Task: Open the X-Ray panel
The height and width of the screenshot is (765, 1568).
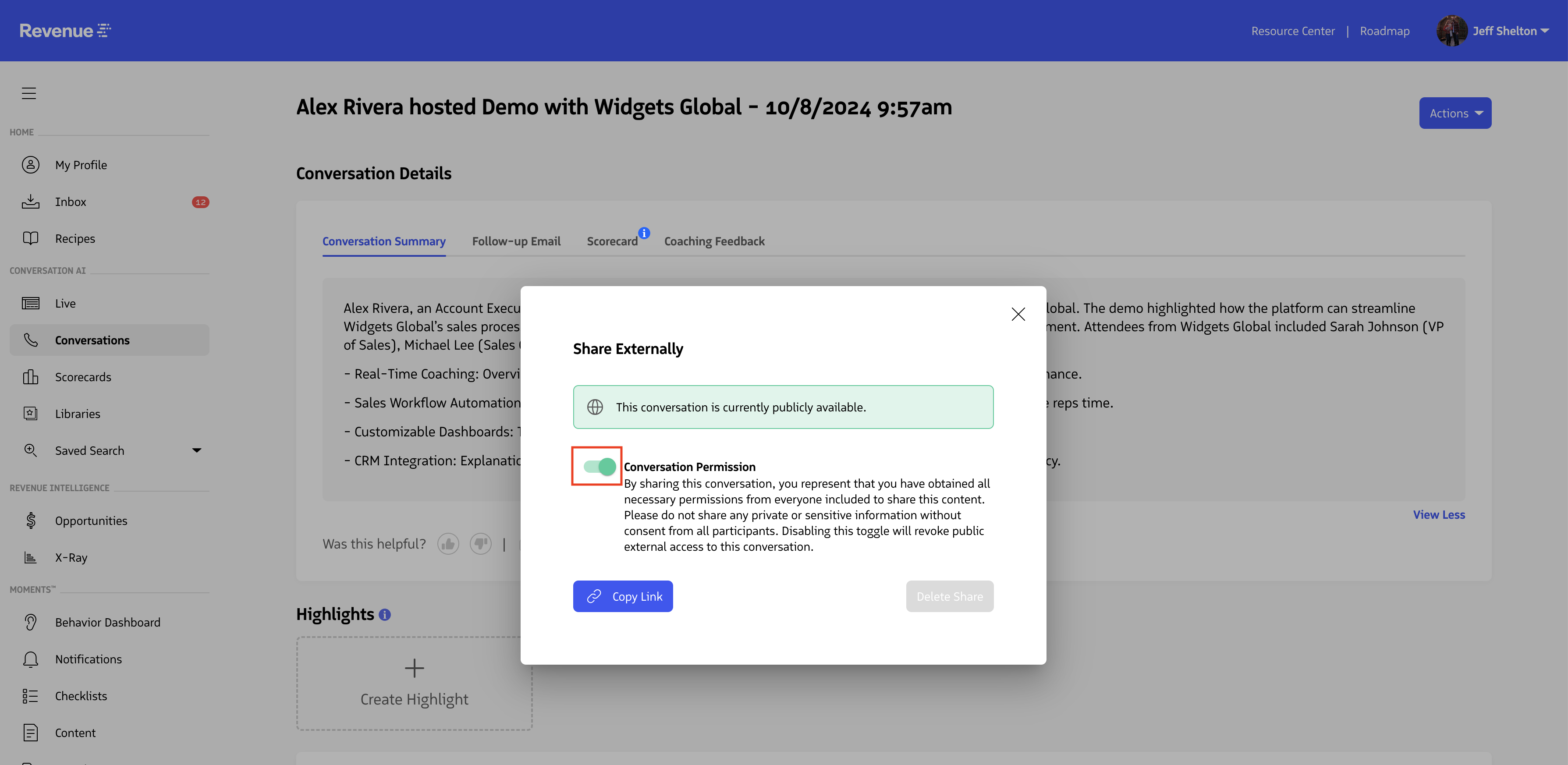Action: coord(71,557)
